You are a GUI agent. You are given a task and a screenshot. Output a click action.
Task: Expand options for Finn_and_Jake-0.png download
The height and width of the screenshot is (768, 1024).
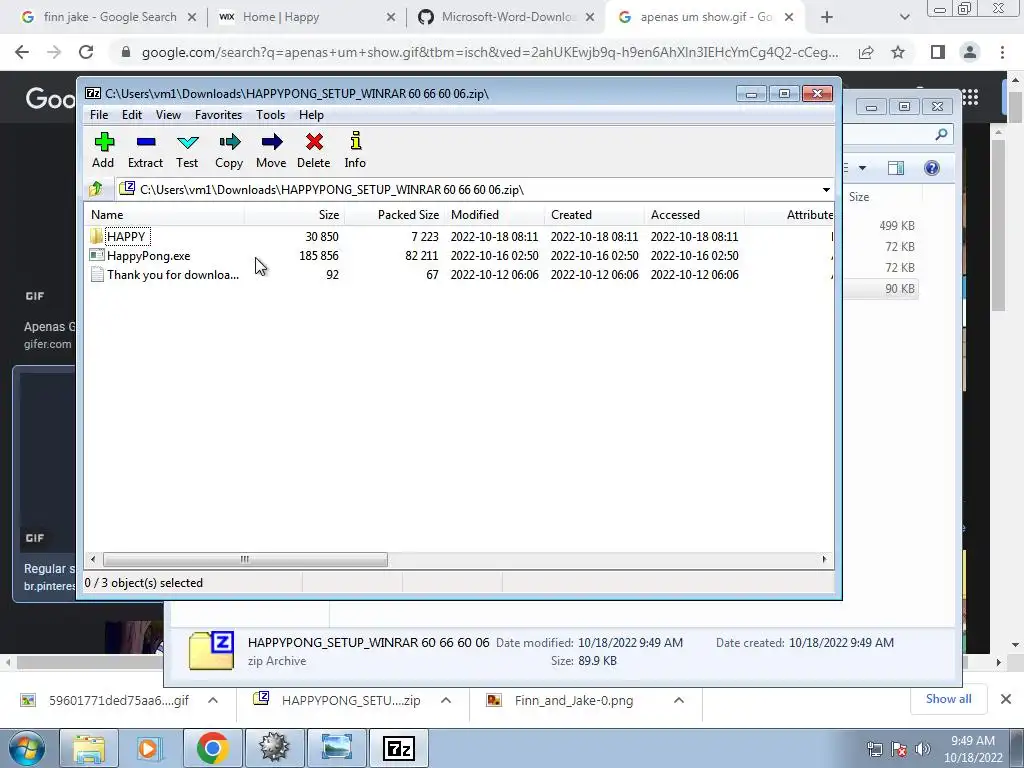(679, 700)
